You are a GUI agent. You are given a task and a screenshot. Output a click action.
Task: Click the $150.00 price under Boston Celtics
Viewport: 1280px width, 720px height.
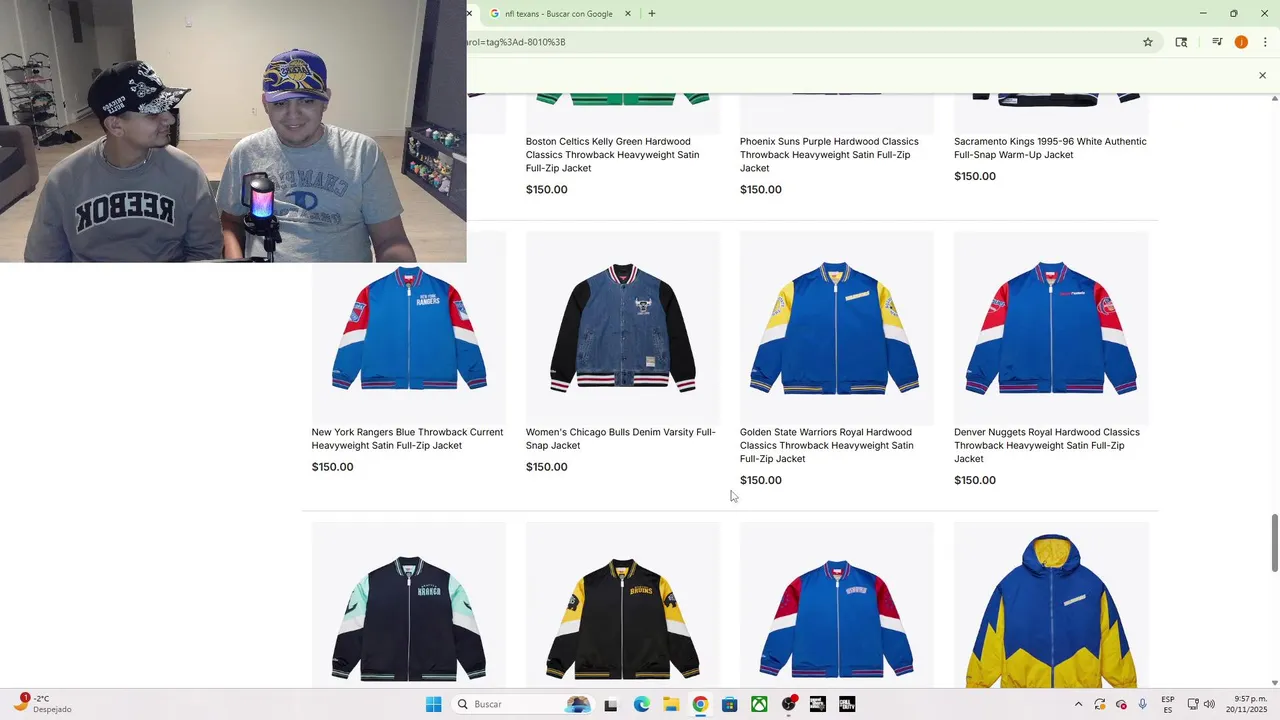click(547, 190)
